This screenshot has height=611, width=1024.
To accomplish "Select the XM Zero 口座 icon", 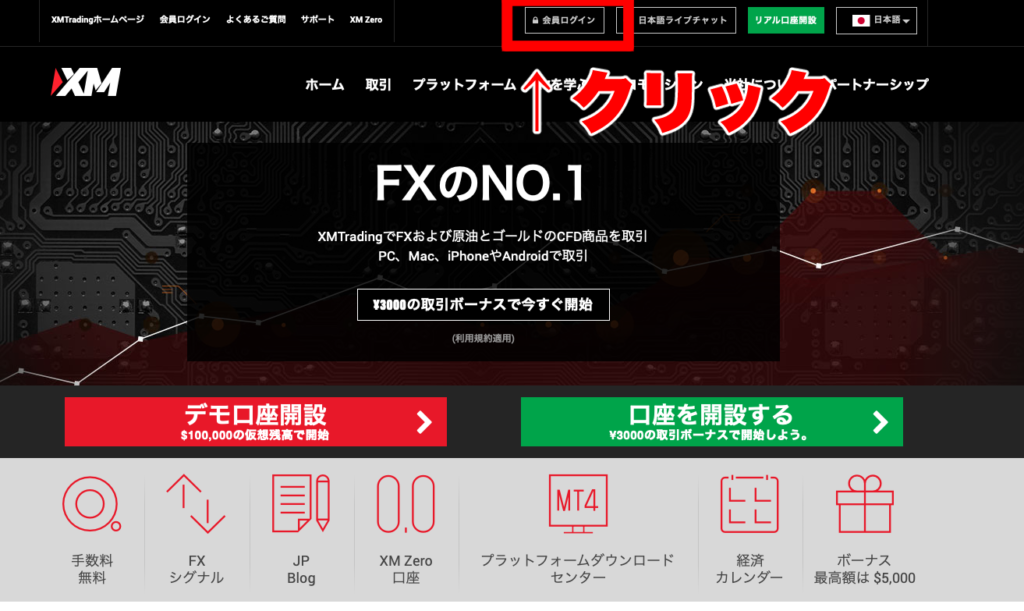I will click(406, 504).
